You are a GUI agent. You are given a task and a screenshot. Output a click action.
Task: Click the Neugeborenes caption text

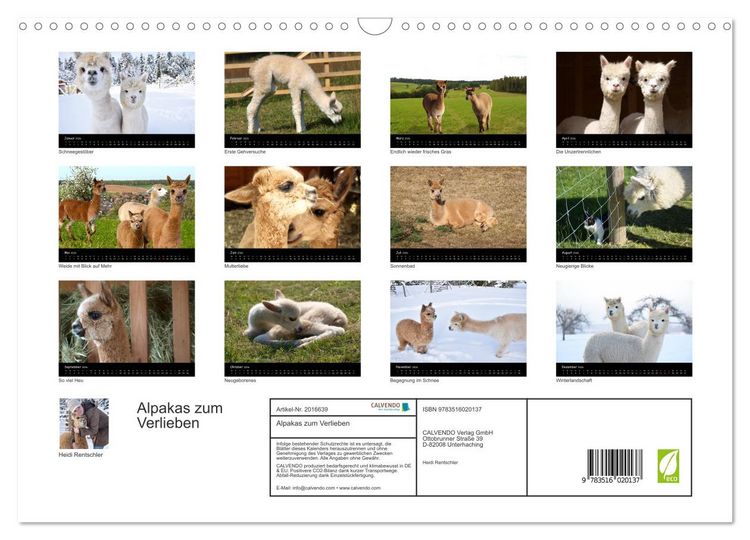(x=240, y=380)
